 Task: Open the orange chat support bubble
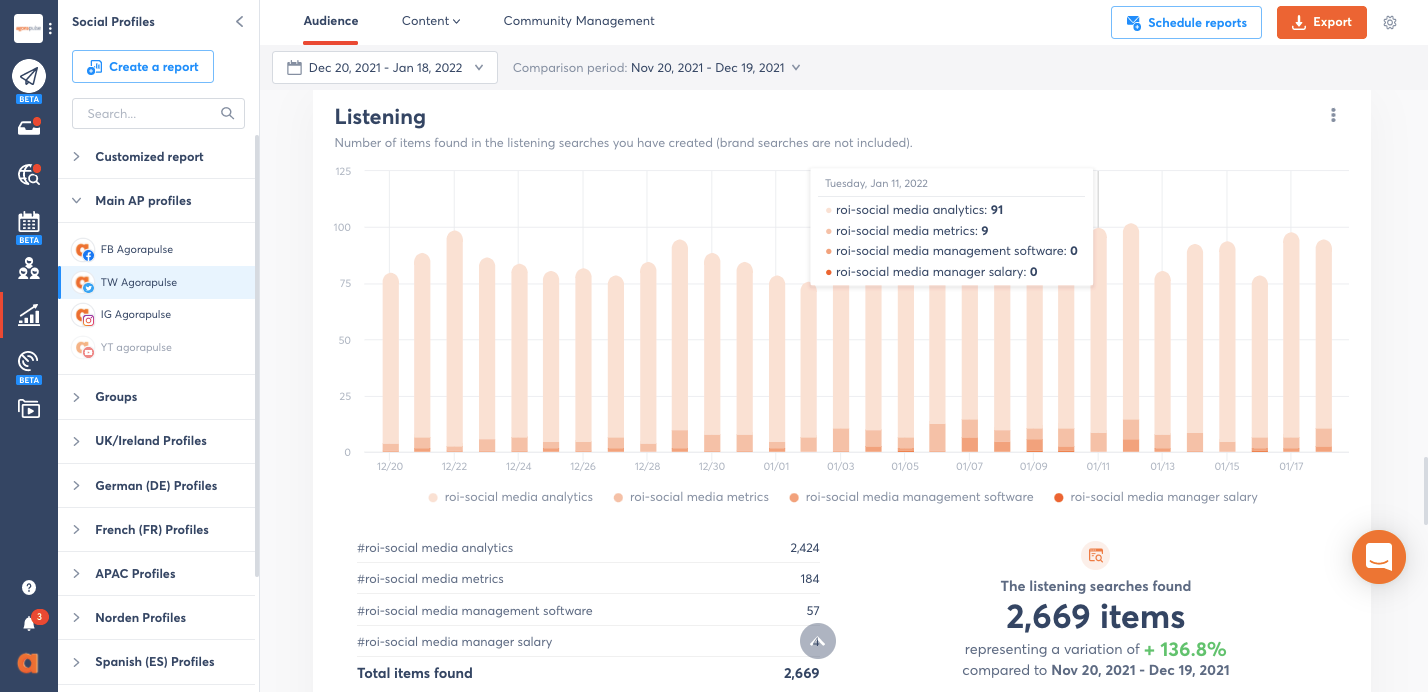tap(1378, 557)
